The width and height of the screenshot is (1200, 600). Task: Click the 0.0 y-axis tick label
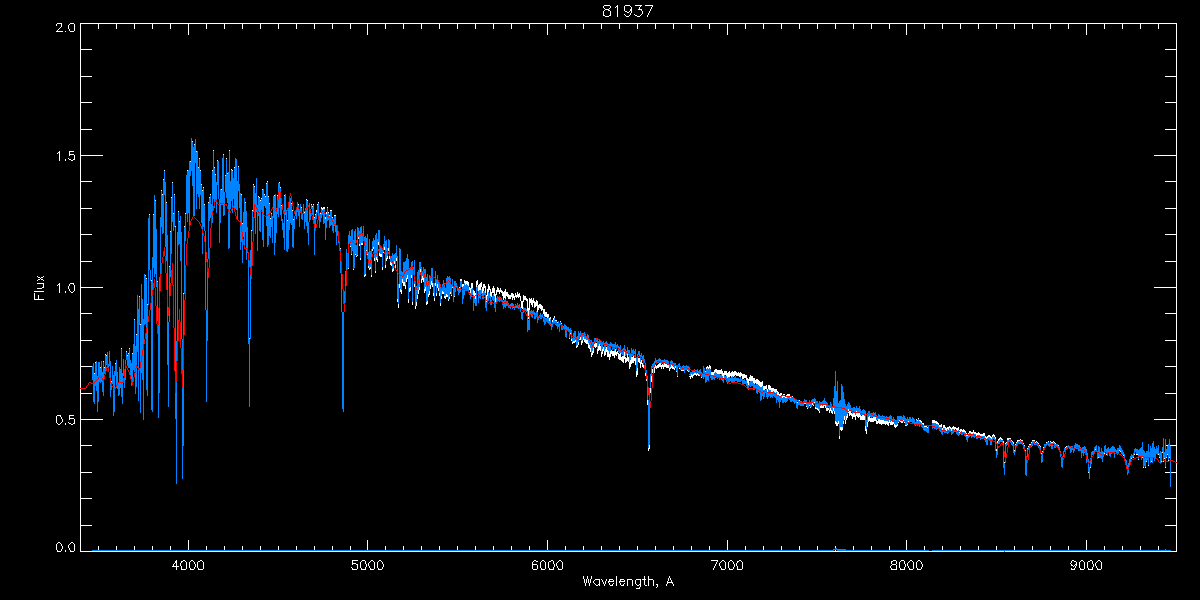coord(66,548)
